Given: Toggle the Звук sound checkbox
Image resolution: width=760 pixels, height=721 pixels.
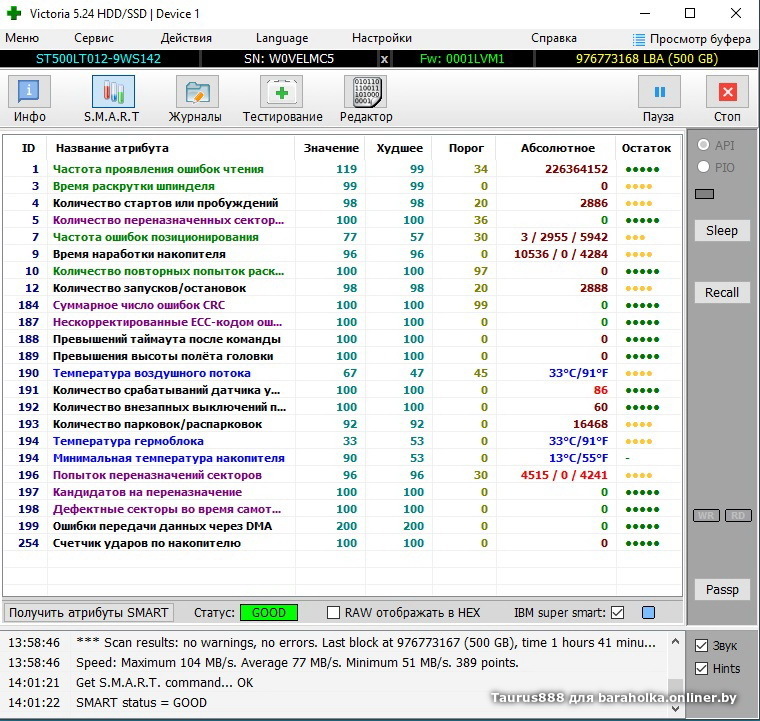Looking at the screenshot, I should coord(701,646).
